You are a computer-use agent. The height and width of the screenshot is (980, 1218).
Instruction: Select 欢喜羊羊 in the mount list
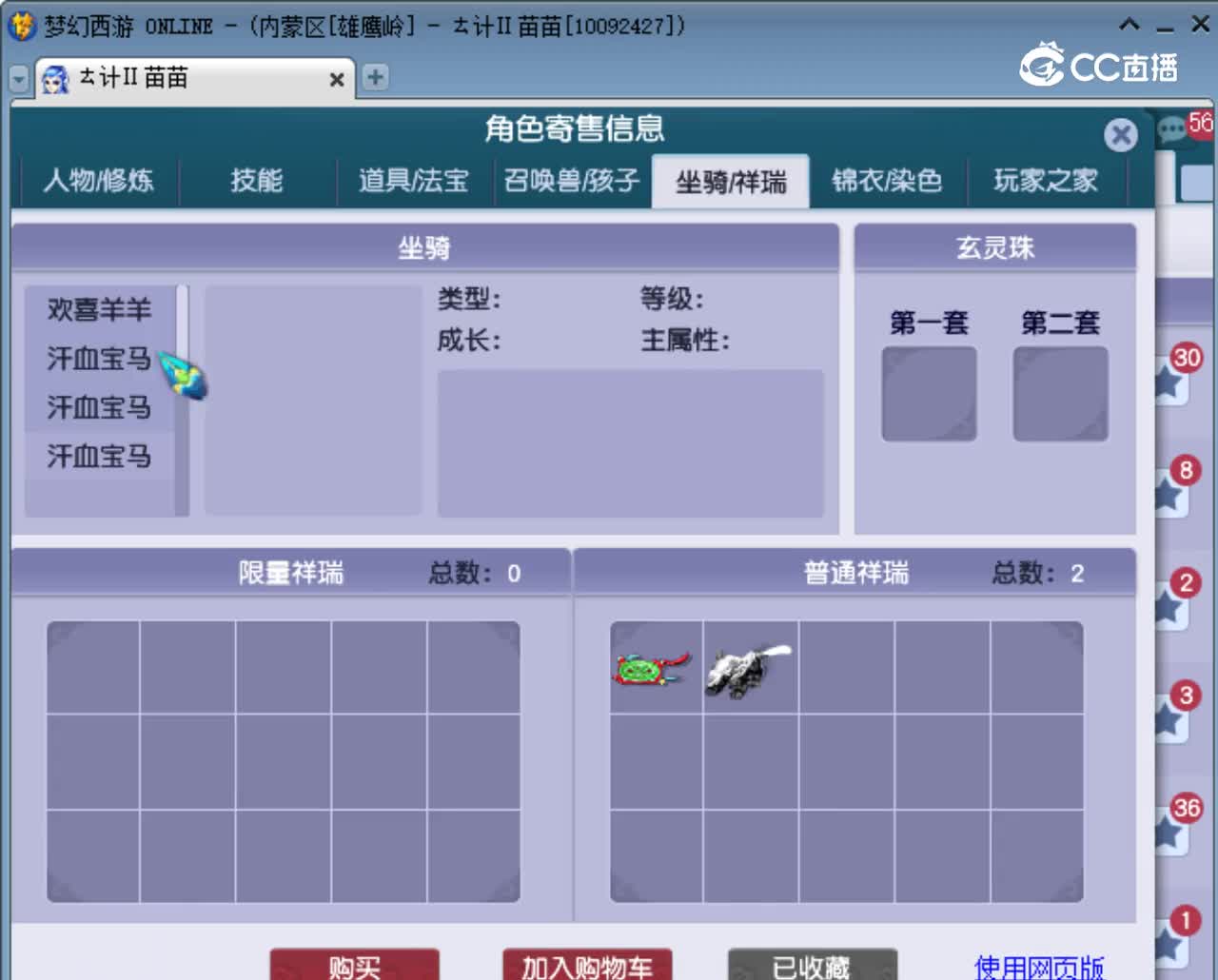point(98,310)
